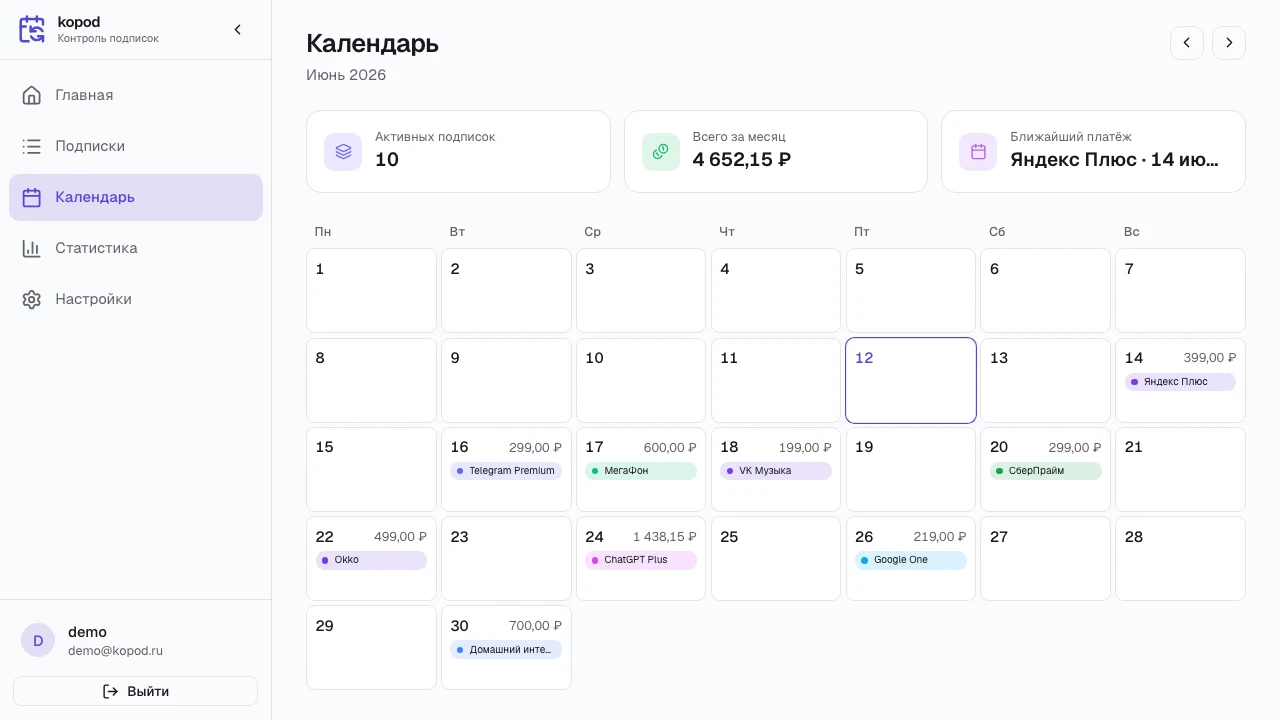The width and height of the screenshot is (1280, 720).
Task: Open the Домашний инте… chip on day 30
Action: point(506,650)
